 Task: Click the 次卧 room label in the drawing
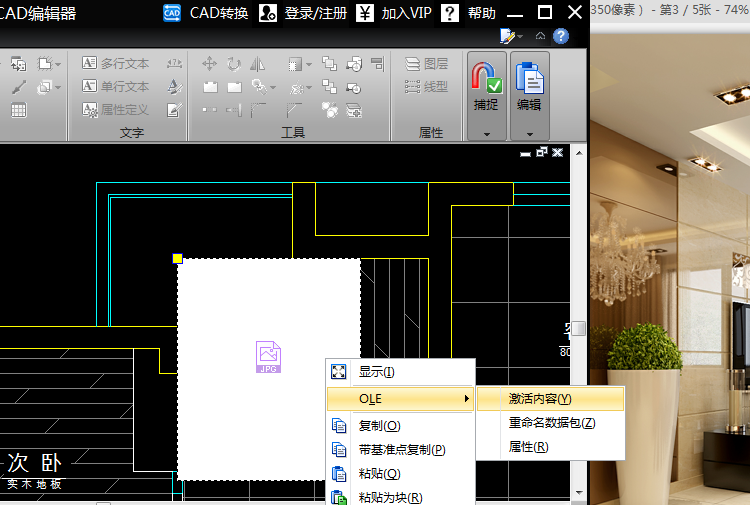34,463
